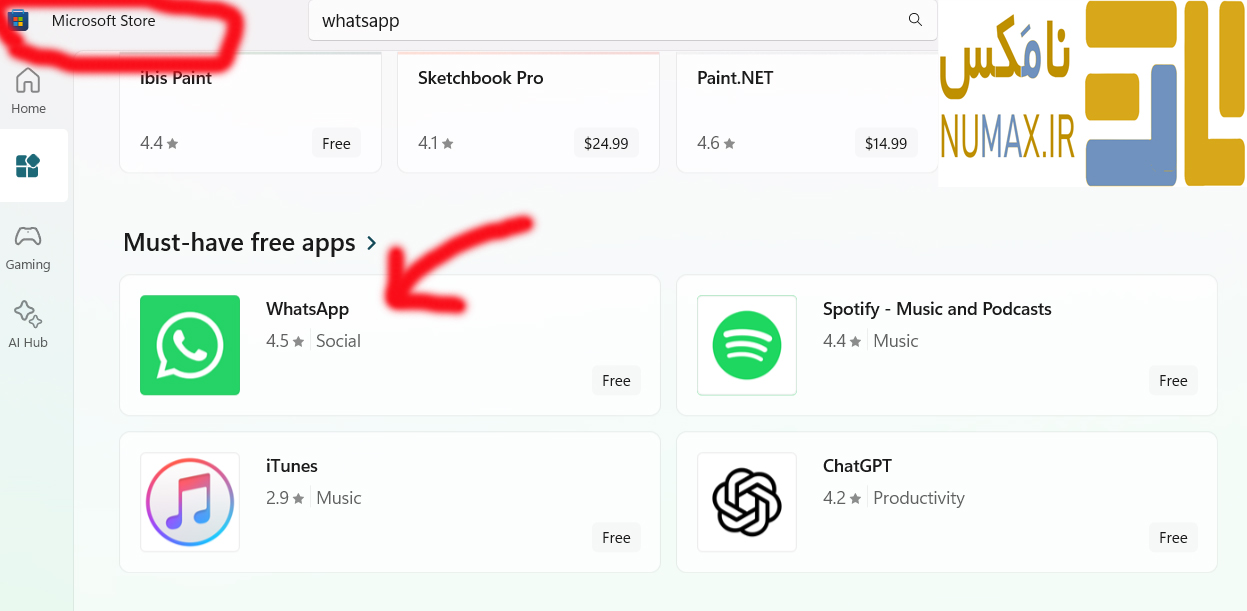The width and height of the screenshot is (1247, 611).
Task: Click the $14.99 Paint.NET price button
Action: (x=886, y=144)
